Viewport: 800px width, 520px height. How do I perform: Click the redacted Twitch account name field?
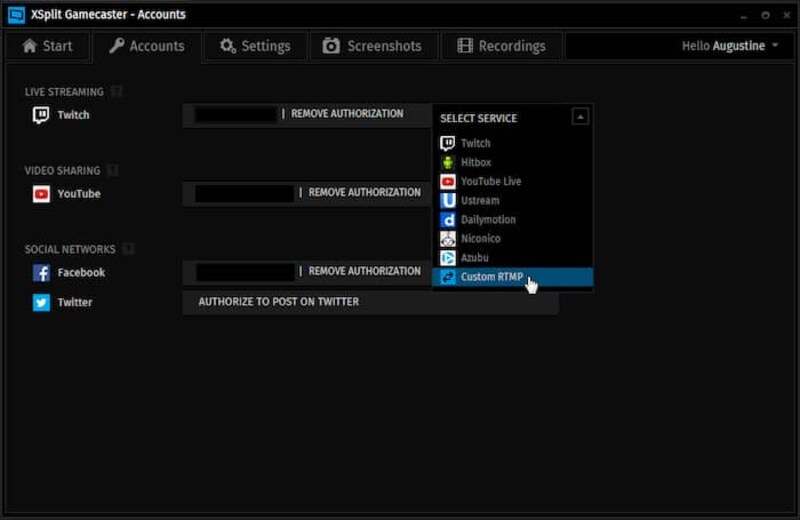tap(236, 114)
